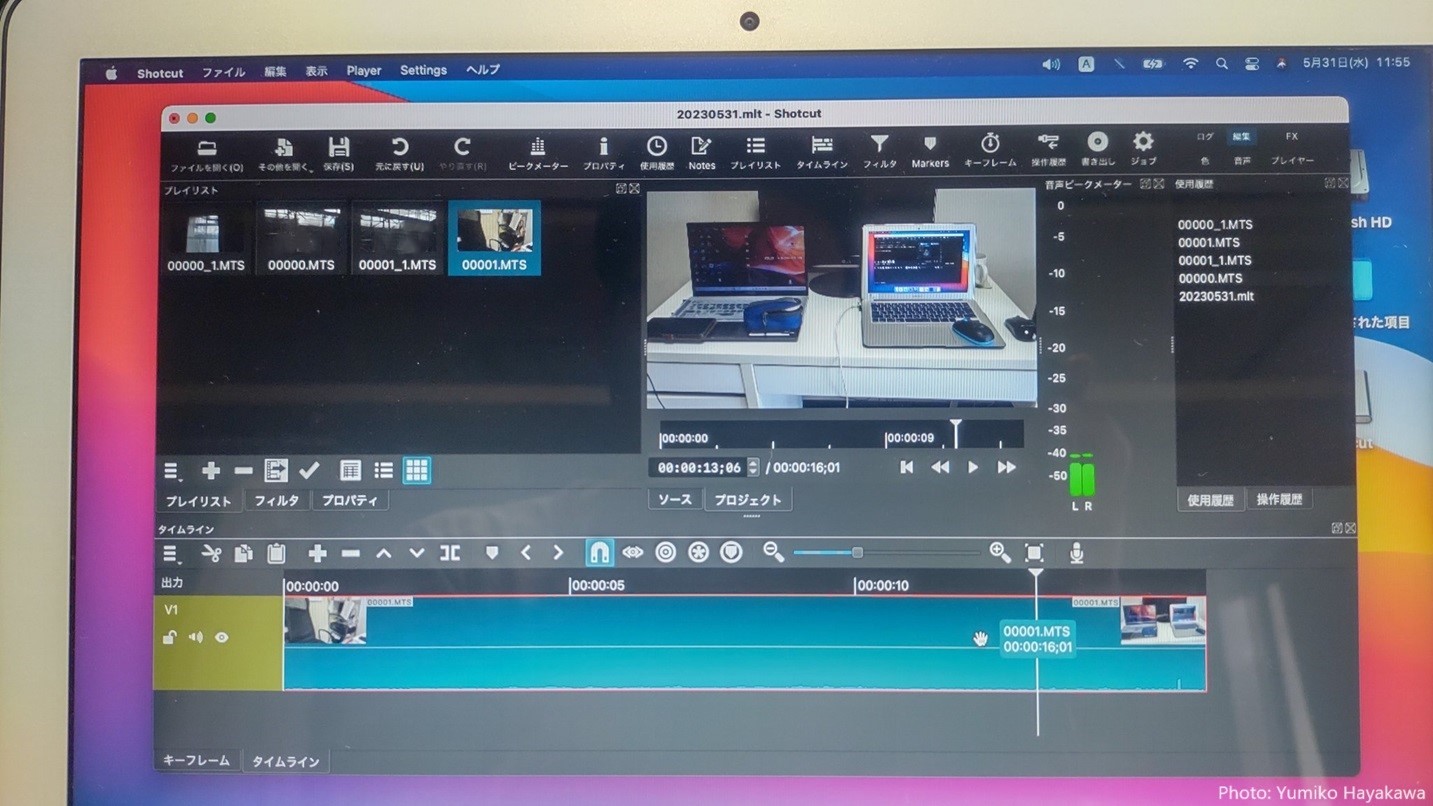Switch layout to FX
Screen dimensions: 1433x806
[1292, 137]
